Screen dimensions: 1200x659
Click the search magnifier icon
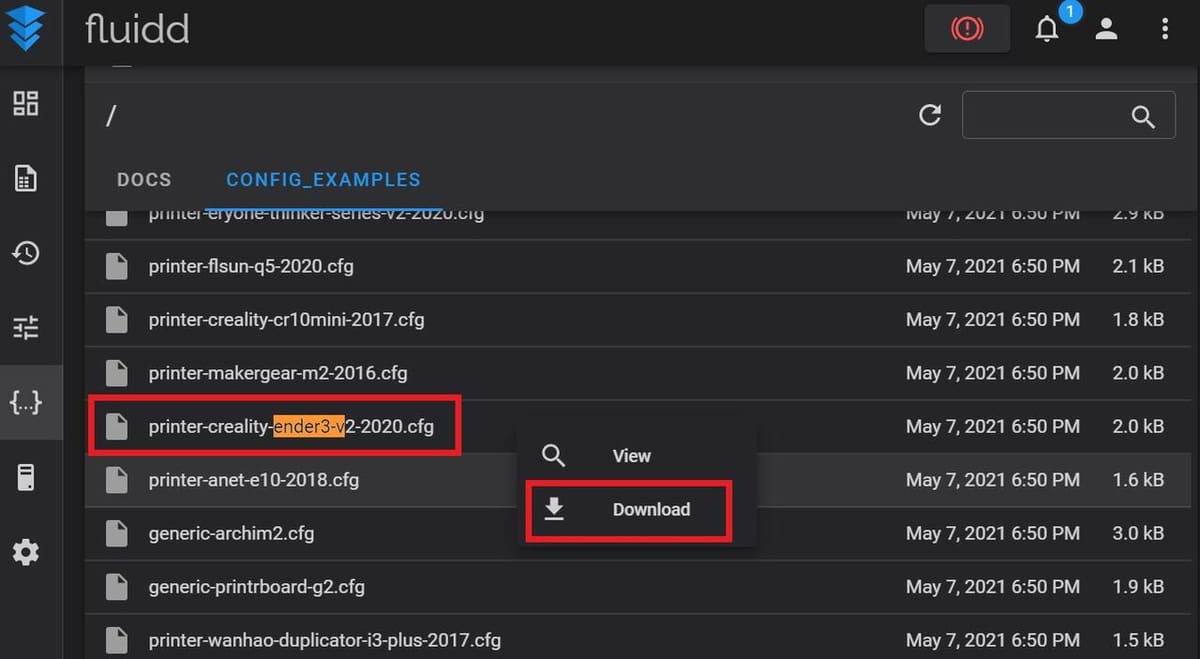point(1143,117)
